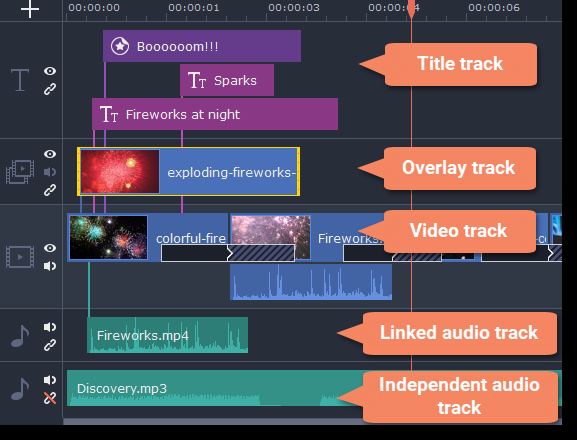Mute the overlay track speaker icon

click(x=50, y=172)
